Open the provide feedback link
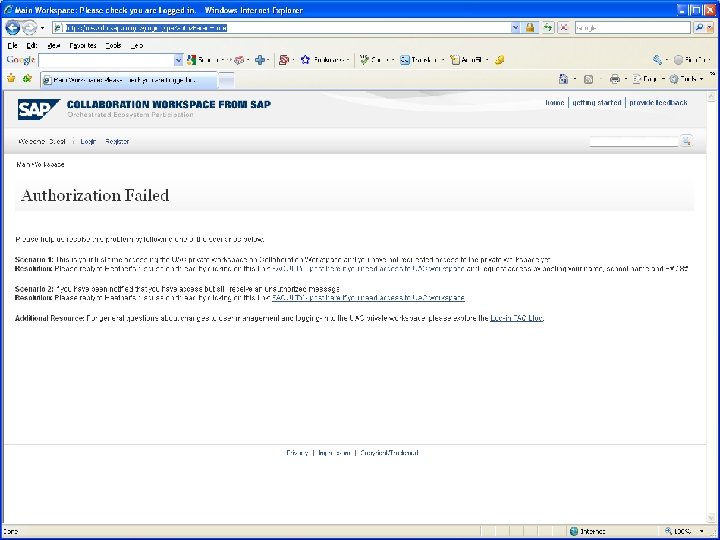 click(x=658, y=102)
